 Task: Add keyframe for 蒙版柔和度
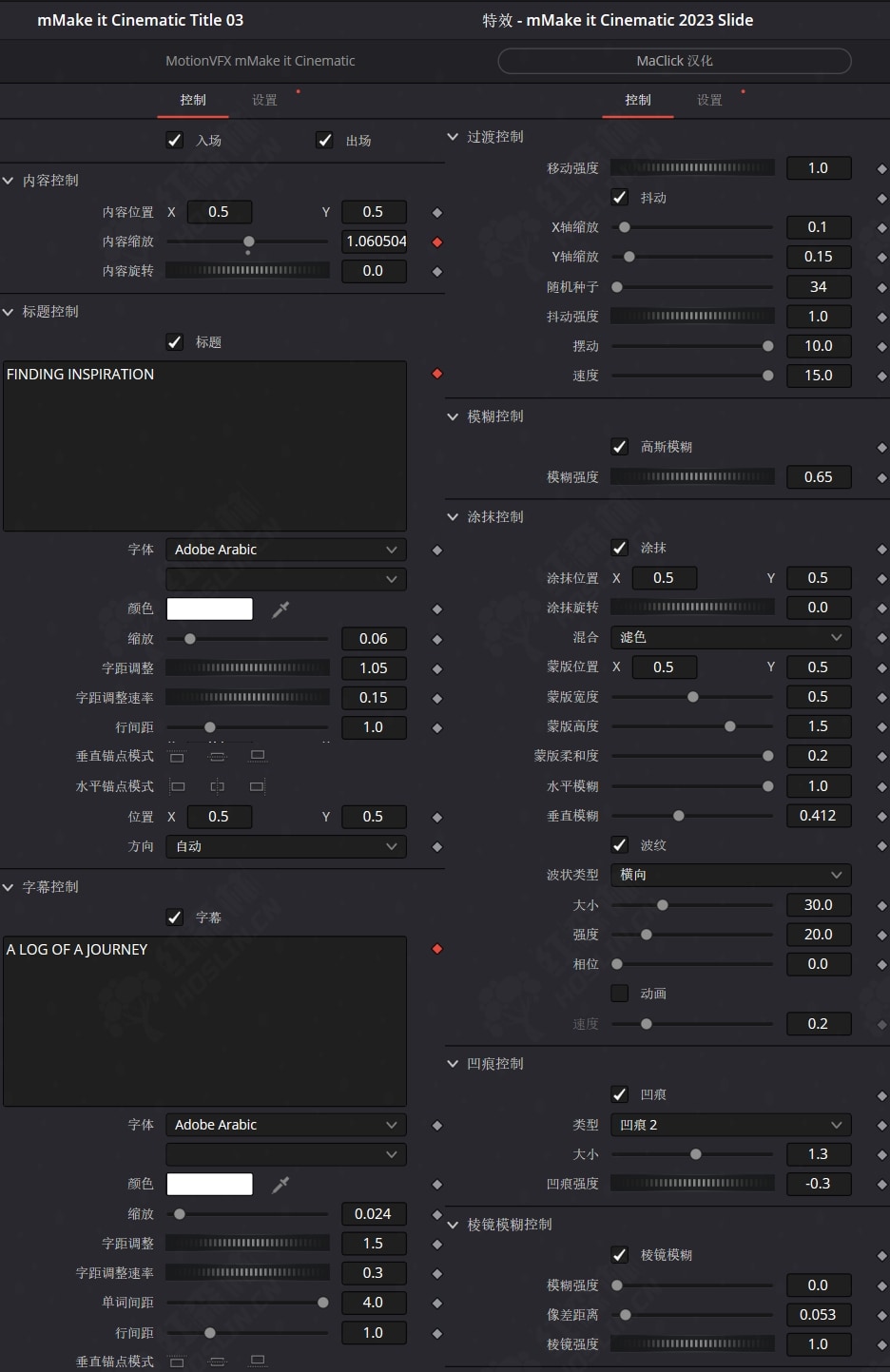881,757
